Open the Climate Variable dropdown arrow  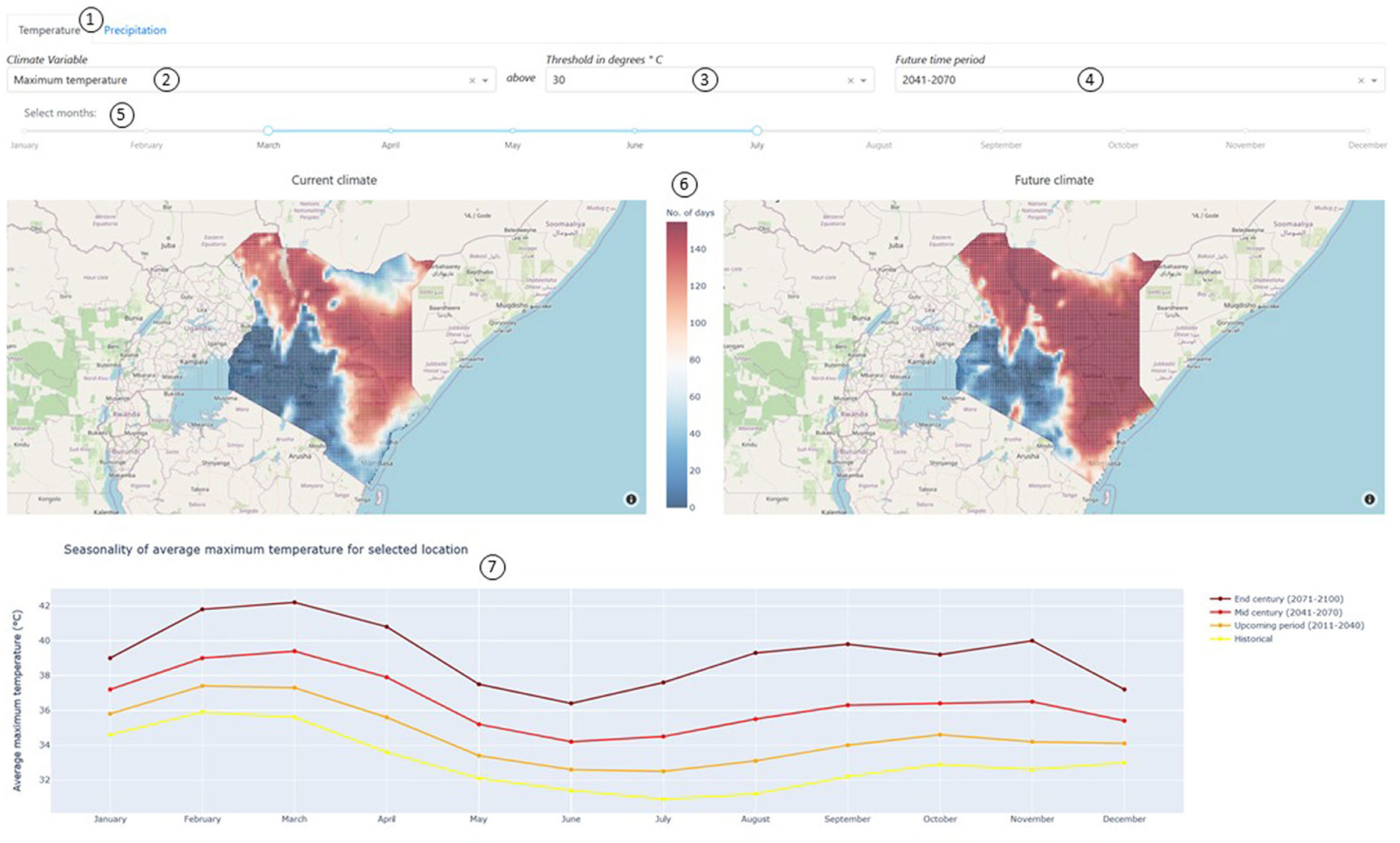tap(485, 81)
